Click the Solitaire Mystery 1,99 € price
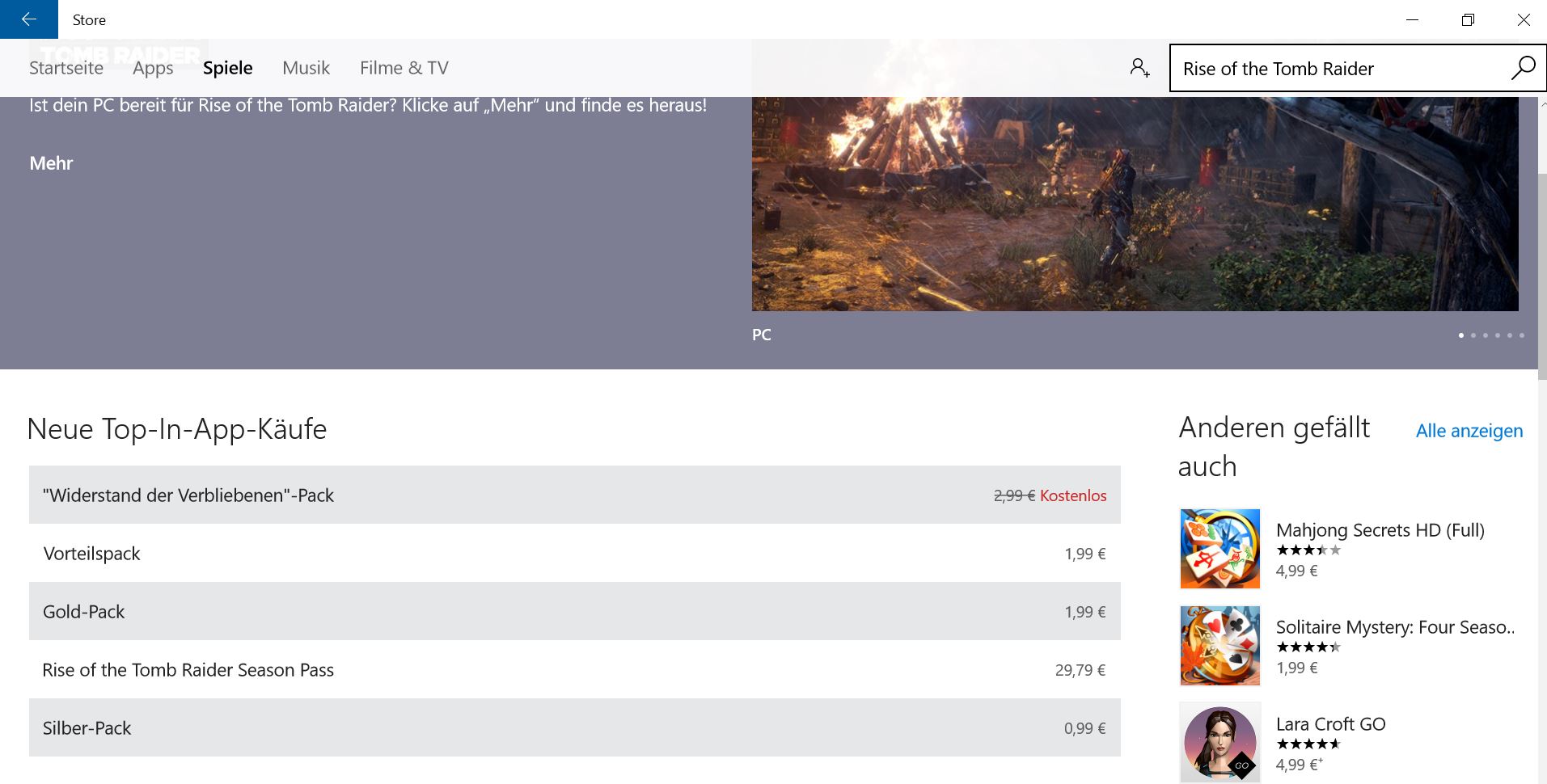The height and width of the screenshot is (784, 1547). click(x=1297, y=668)
